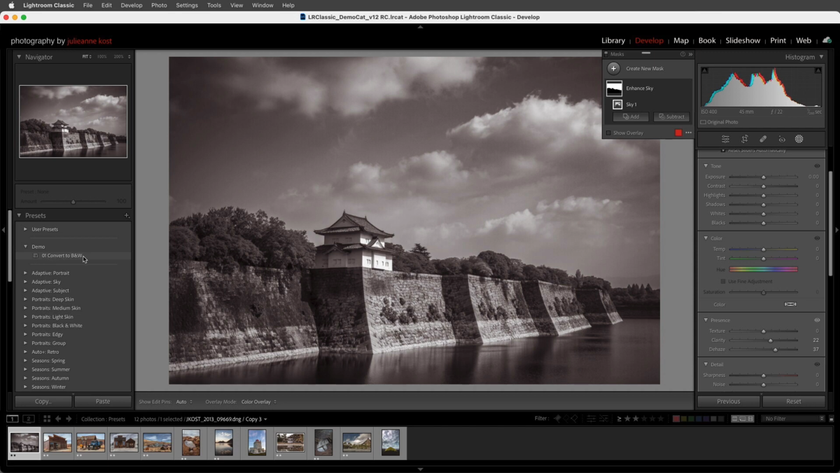The height and width of the screenshot is (473, 840).
Task: Expand Adaptive: Portrait preset group
Action: pyautogui.click(x=25, y=273)
